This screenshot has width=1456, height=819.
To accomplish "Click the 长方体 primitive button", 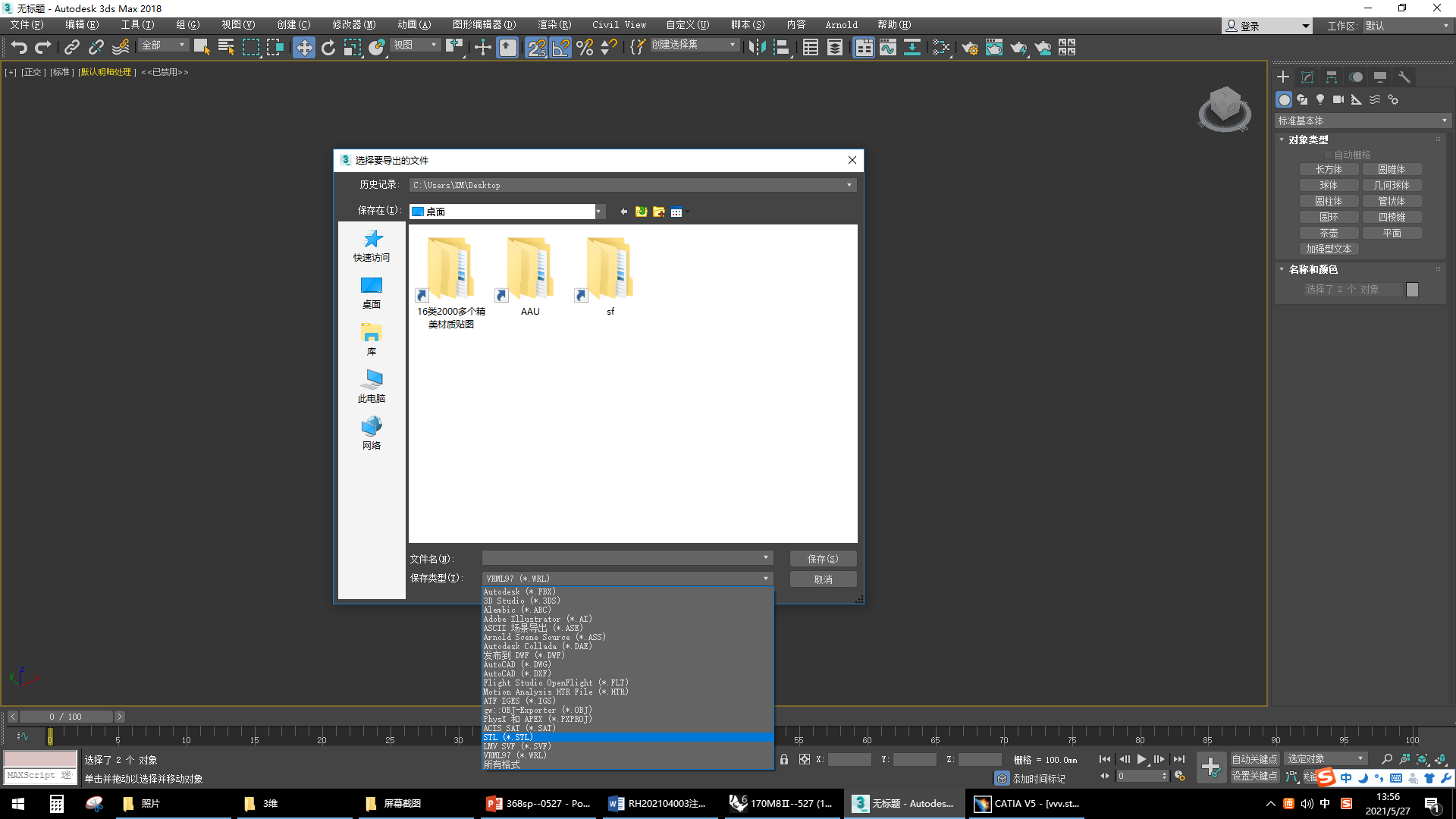I will point(1329,169).
